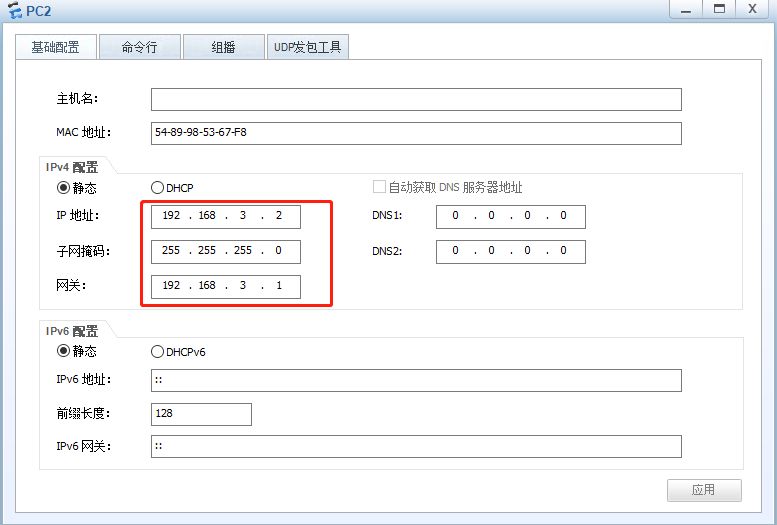Toggle 自动获取 DNS 服务器地址 checkbox
Viewport: 777px width, 525px height.
379,187
